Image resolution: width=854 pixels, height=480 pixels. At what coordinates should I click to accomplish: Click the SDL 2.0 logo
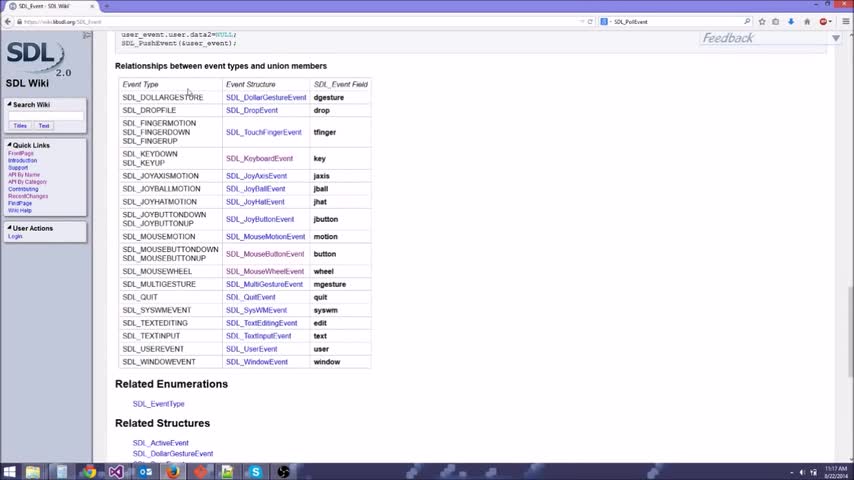click(x=38, y=58)
